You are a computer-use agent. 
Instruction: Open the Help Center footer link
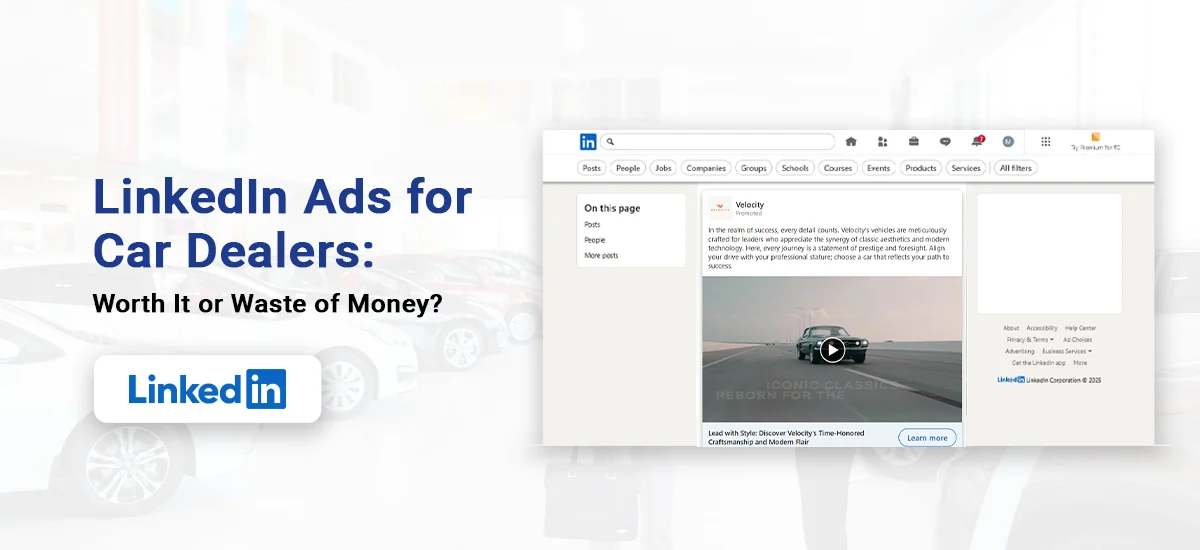pos(1080,328)
